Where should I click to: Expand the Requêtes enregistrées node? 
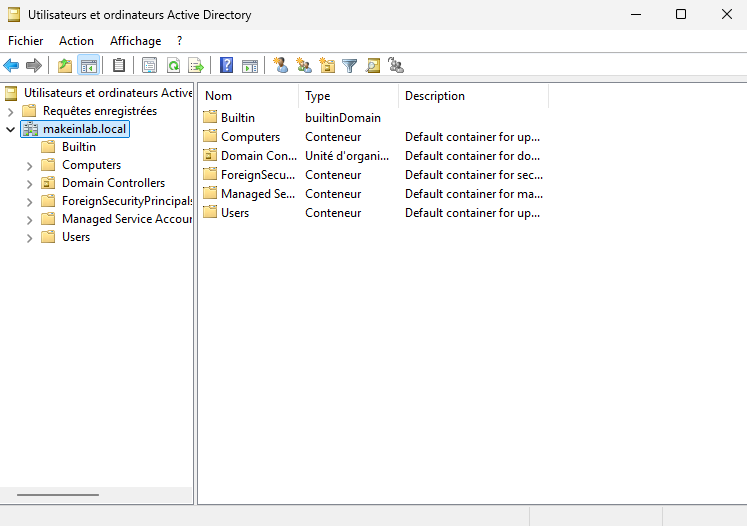pyautogui.click(x=11, y=111)
